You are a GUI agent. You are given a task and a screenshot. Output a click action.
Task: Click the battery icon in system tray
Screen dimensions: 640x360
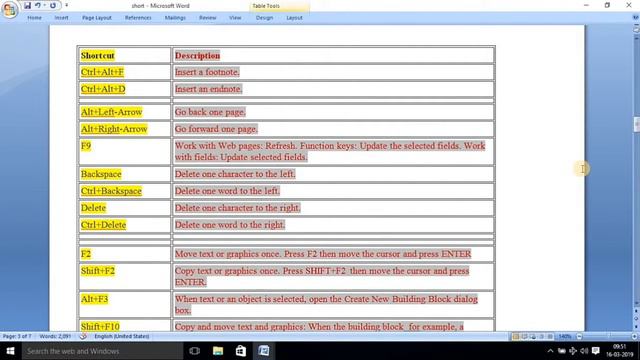click(562, 351)
